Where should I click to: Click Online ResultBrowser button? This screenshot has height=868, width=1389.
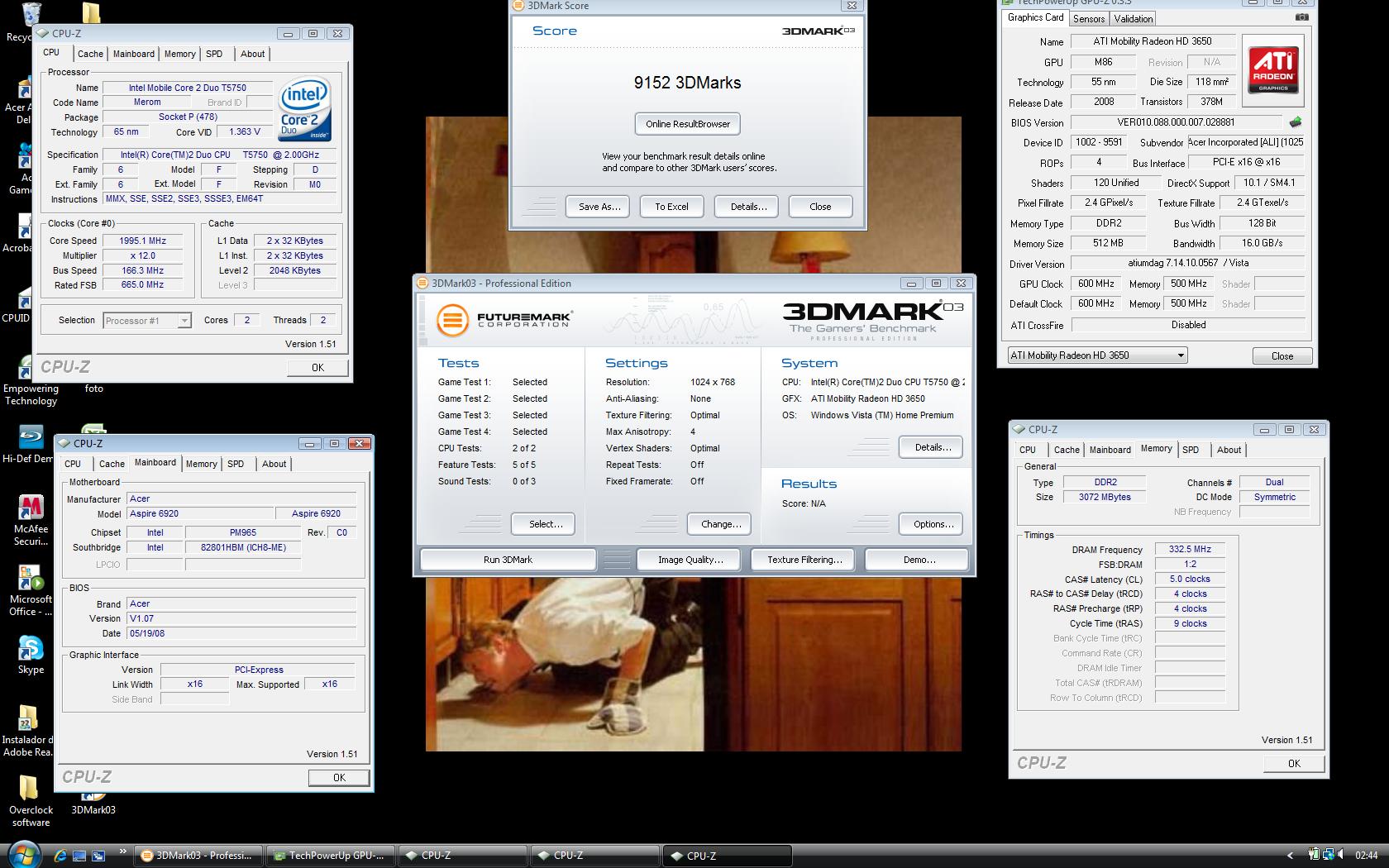[x=688, y=124]
